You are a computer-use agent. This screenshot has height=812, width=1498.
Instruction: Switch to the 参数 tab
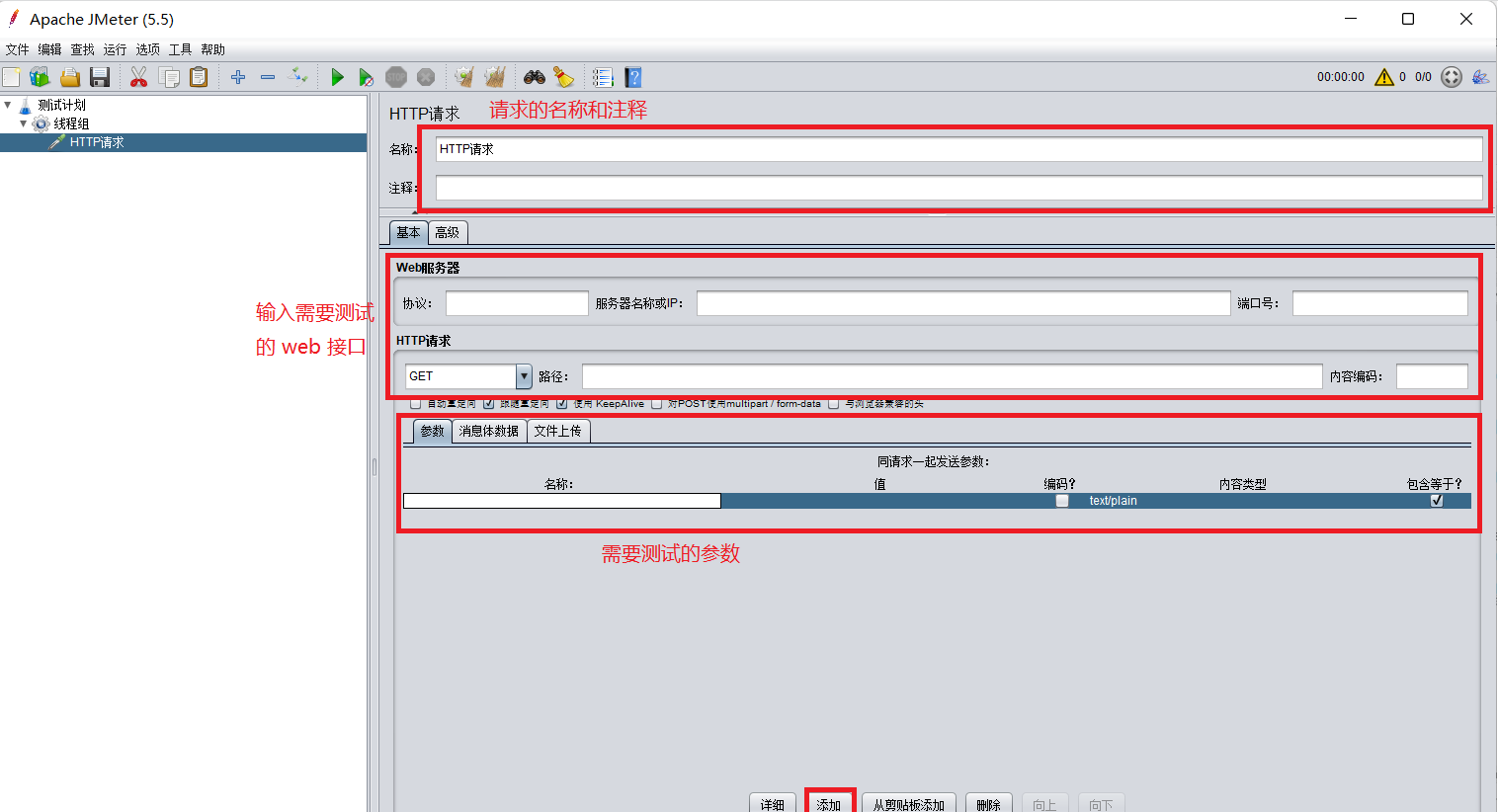433,431
